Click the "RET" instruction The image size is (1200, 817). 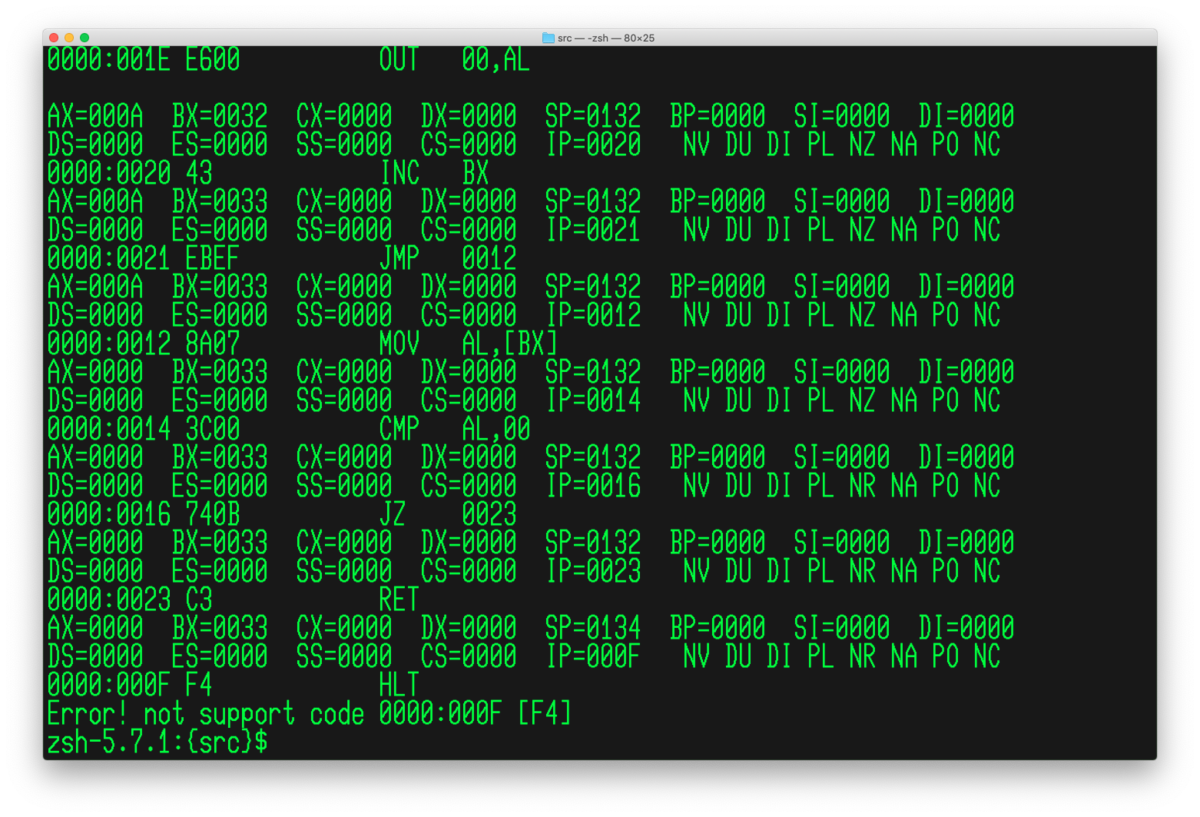pos(399,600)
